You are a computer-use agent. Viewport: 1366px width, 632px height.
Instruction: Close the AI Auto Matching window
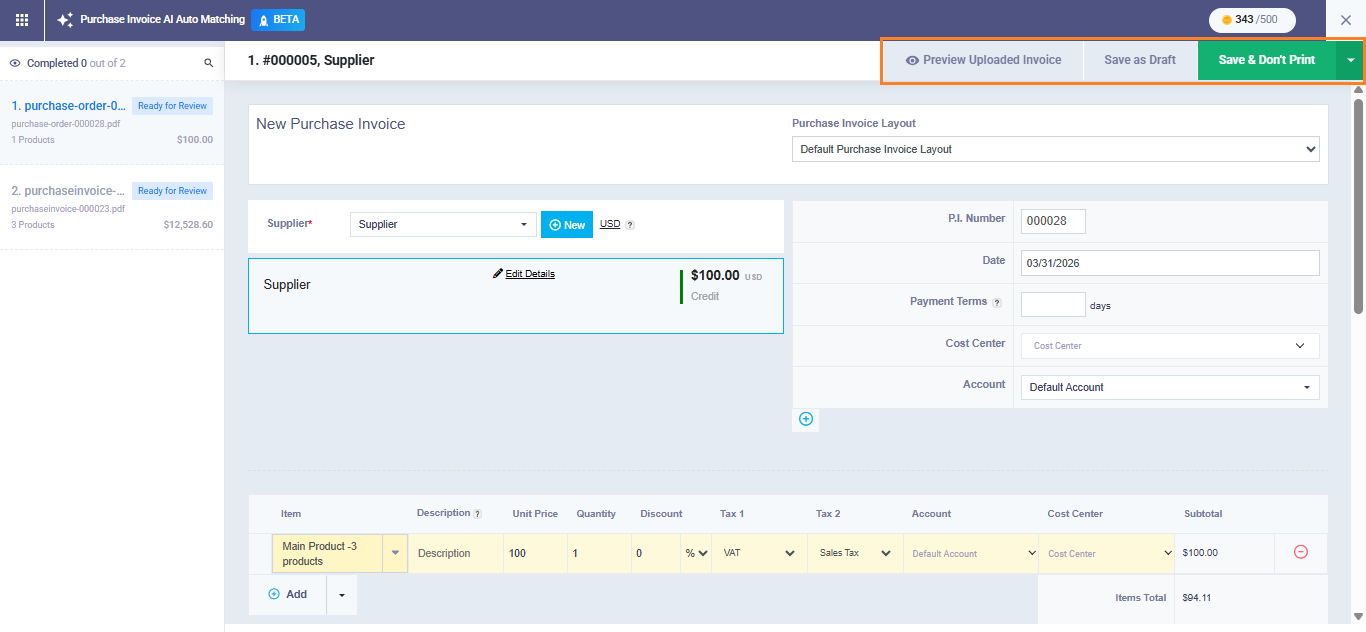(1345, 20)
